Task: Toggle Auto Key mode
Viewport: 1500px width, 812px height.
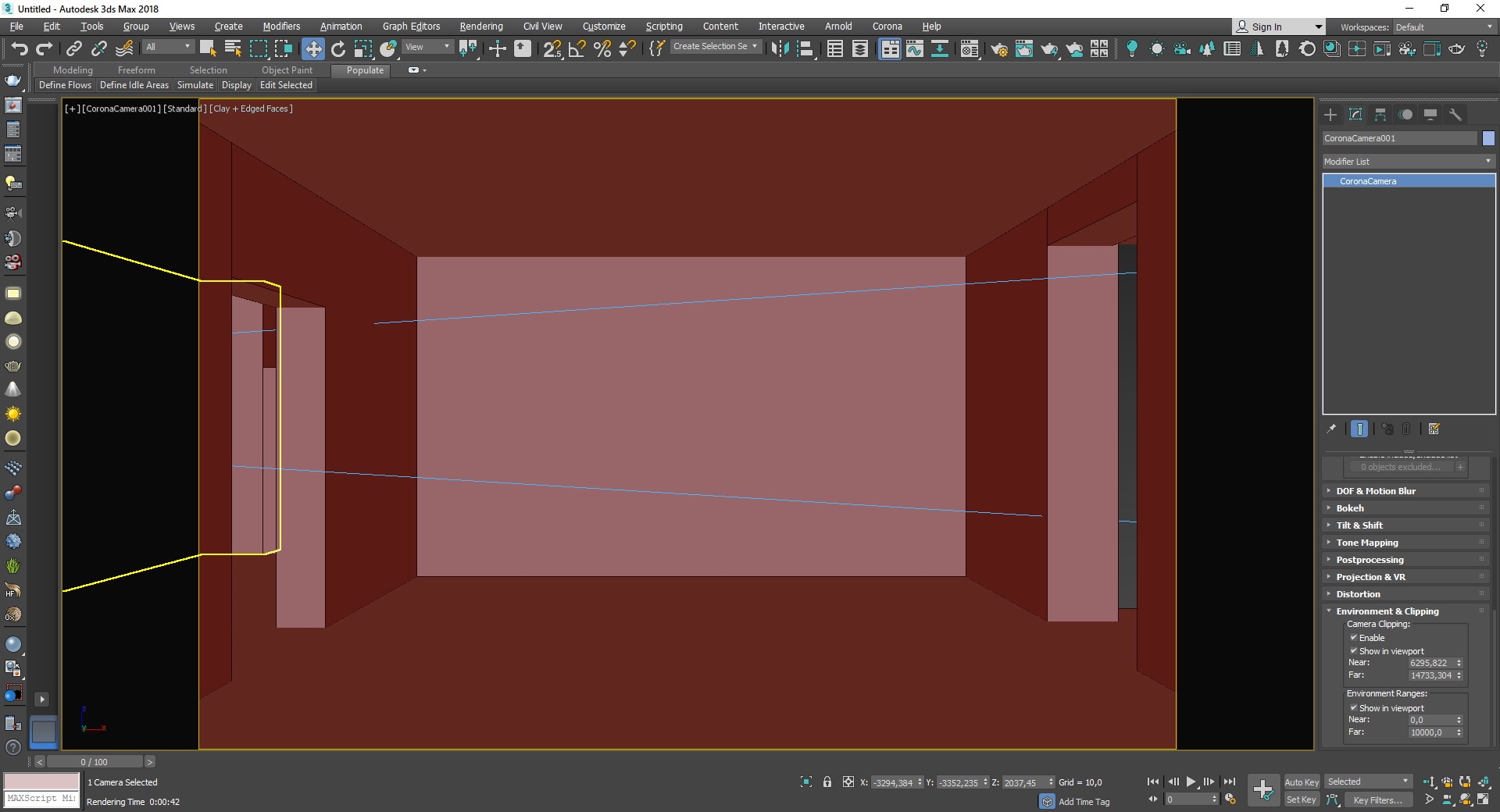Action: click(x=1302, y=782)
